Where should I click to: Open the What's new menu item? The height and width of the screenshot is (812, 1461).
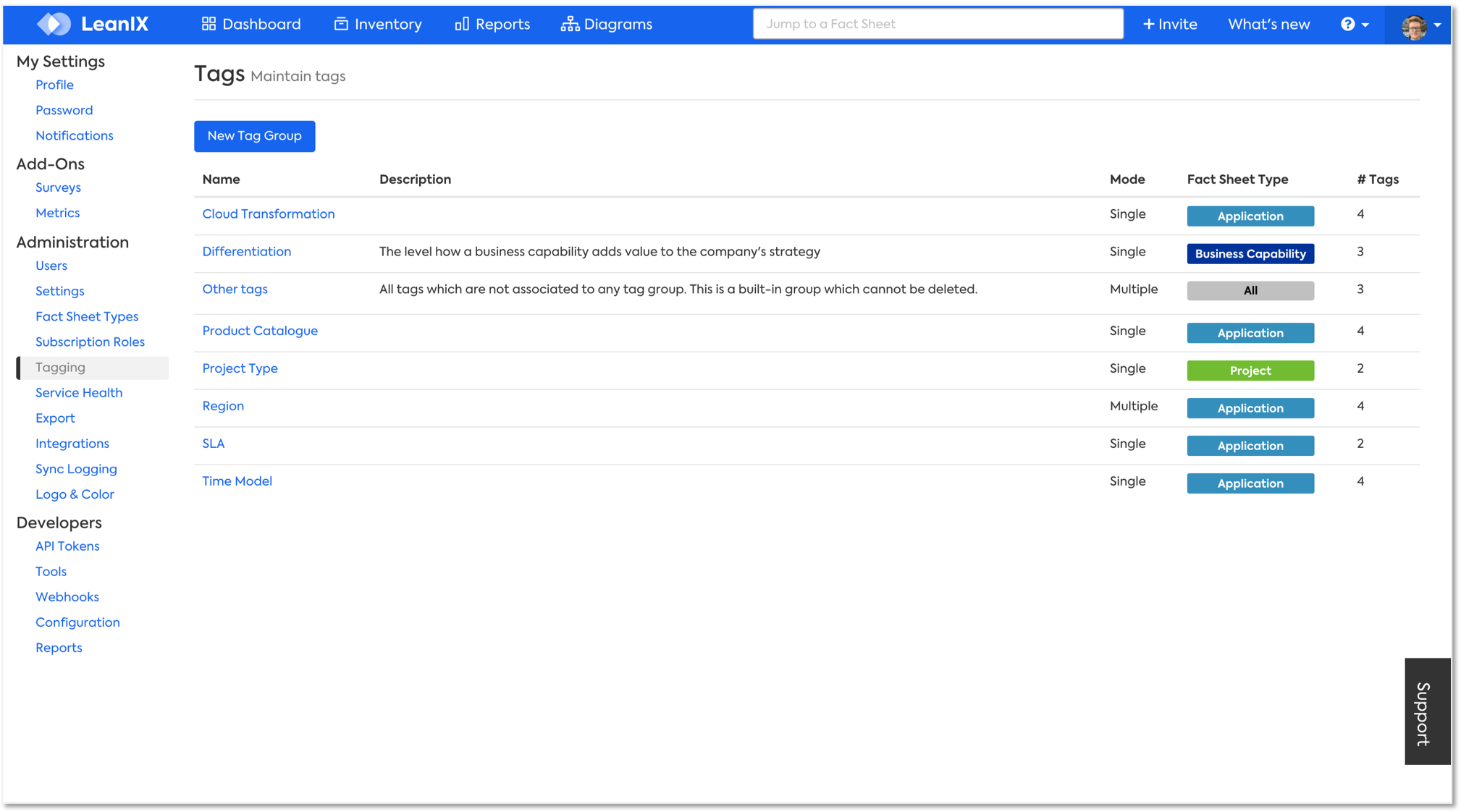point(1268,24)
